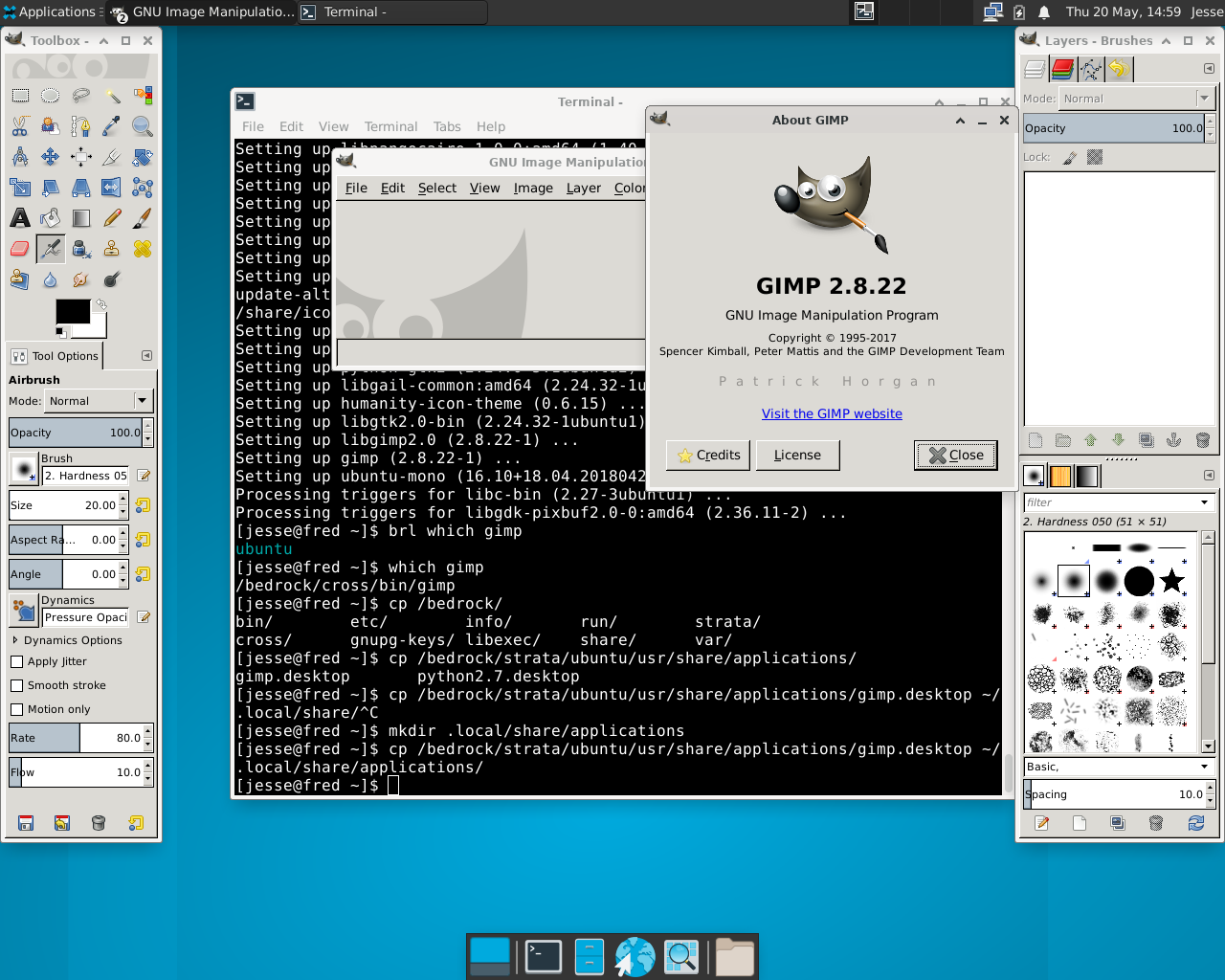The width and height of the screenshot is (1225, 980).
Task: Increase Spacing with the stepper up arrow
Action: click(1211, 789)
